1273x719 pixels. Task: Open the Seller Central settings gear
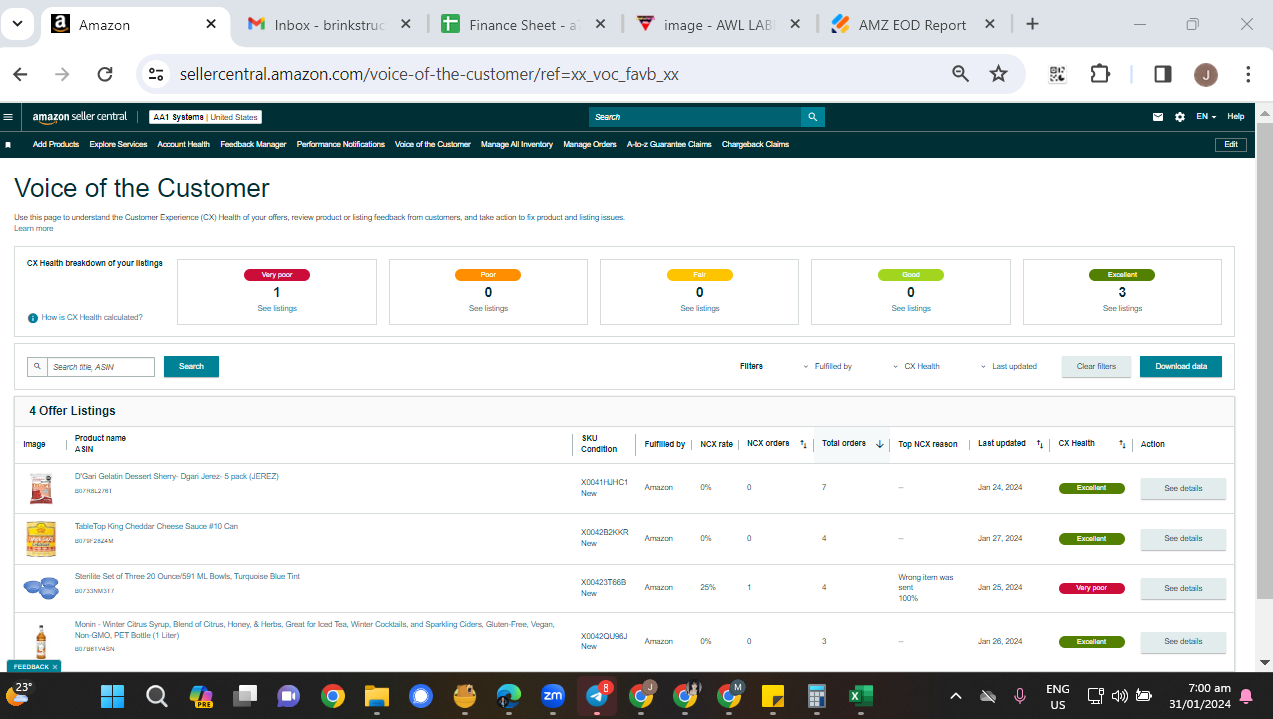(x=1180, y=117)
